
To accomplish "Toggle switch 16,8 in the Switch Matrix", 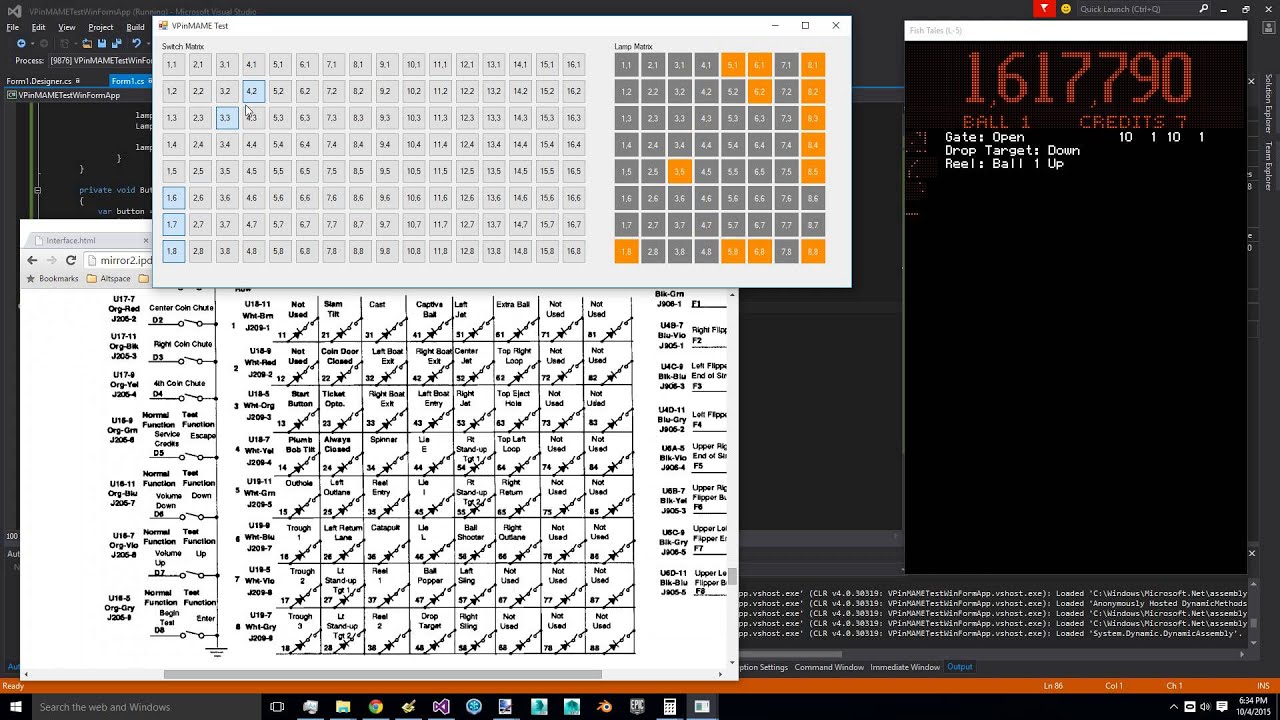I will (x=574, y=251).
